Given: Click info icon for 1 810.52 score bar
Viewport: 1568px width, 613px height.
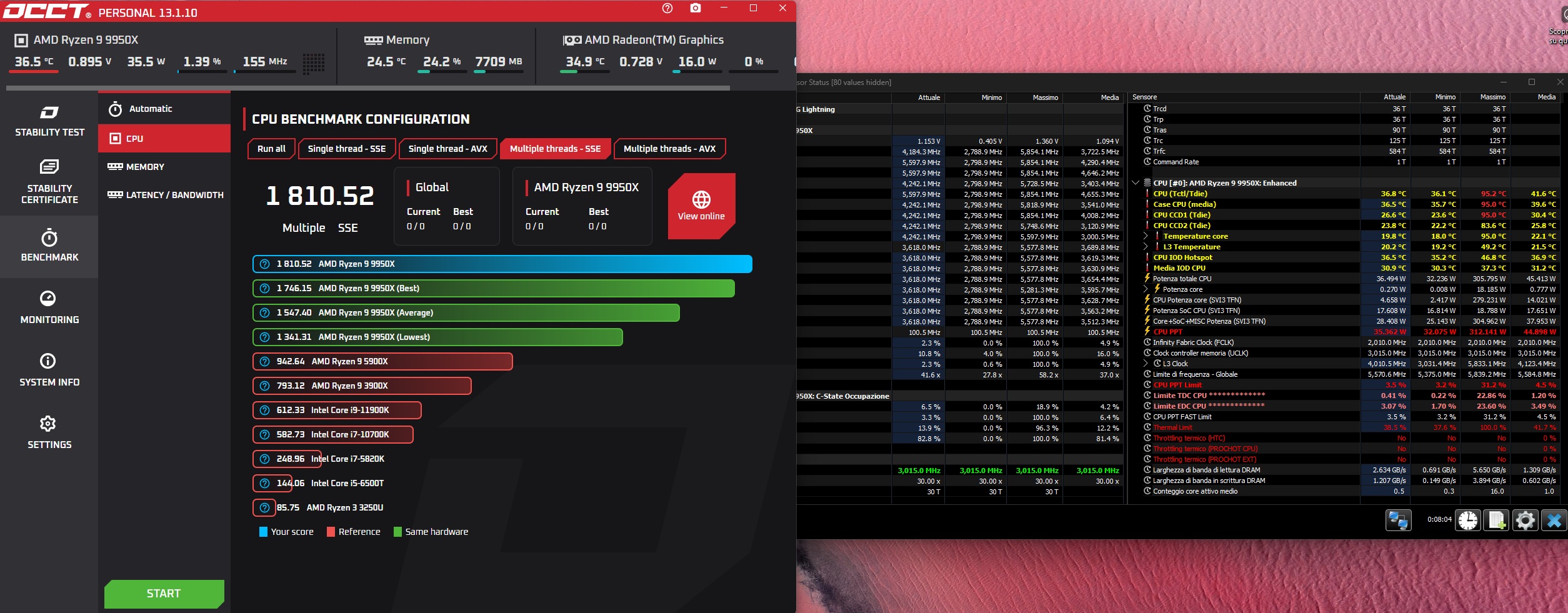Looking at the screenshot, I should click(x=264, y=264).
